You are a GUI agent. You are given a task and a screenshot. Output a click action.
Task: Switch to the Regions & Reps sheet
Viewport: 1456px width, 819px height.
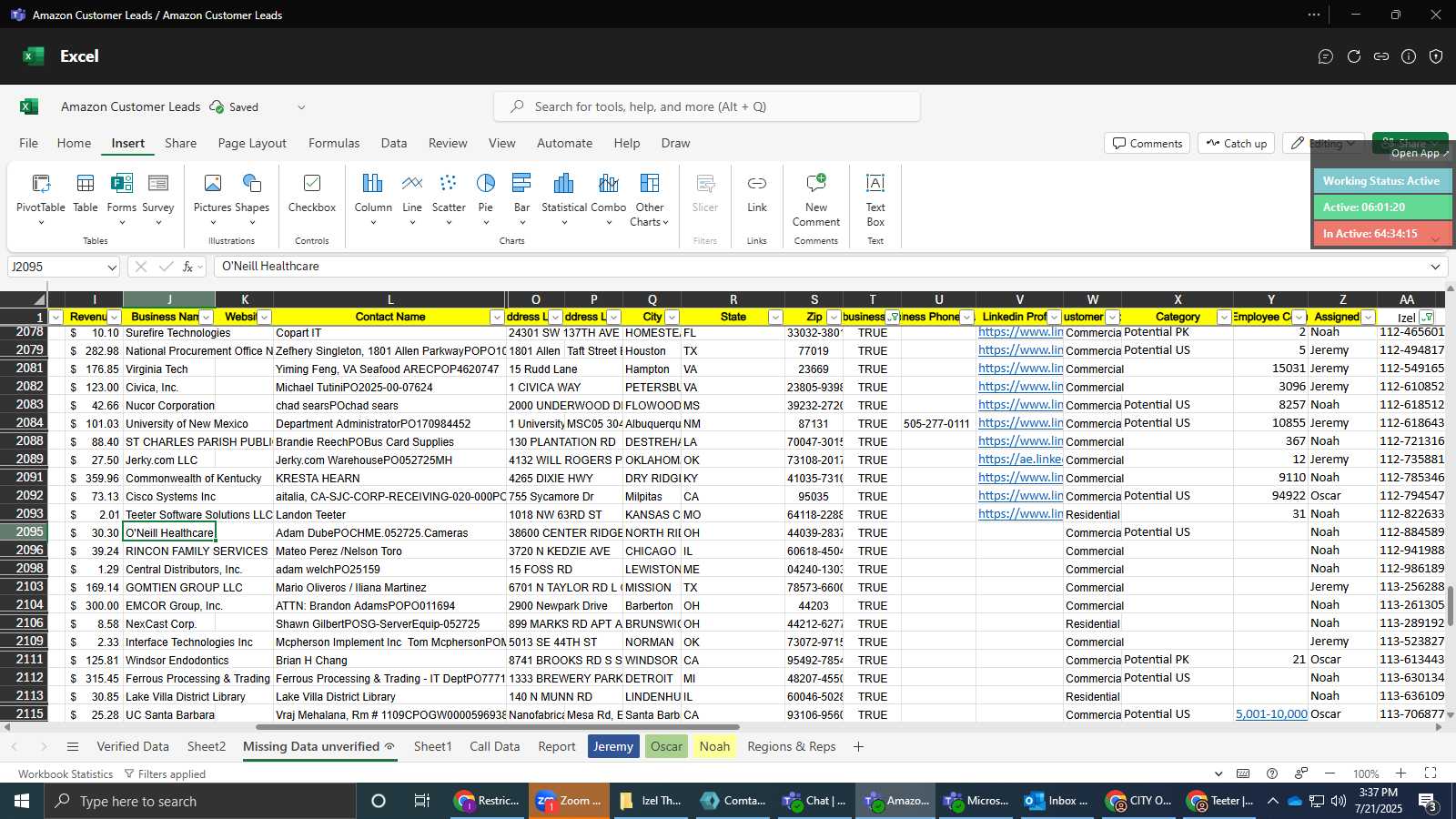(792, 746)
